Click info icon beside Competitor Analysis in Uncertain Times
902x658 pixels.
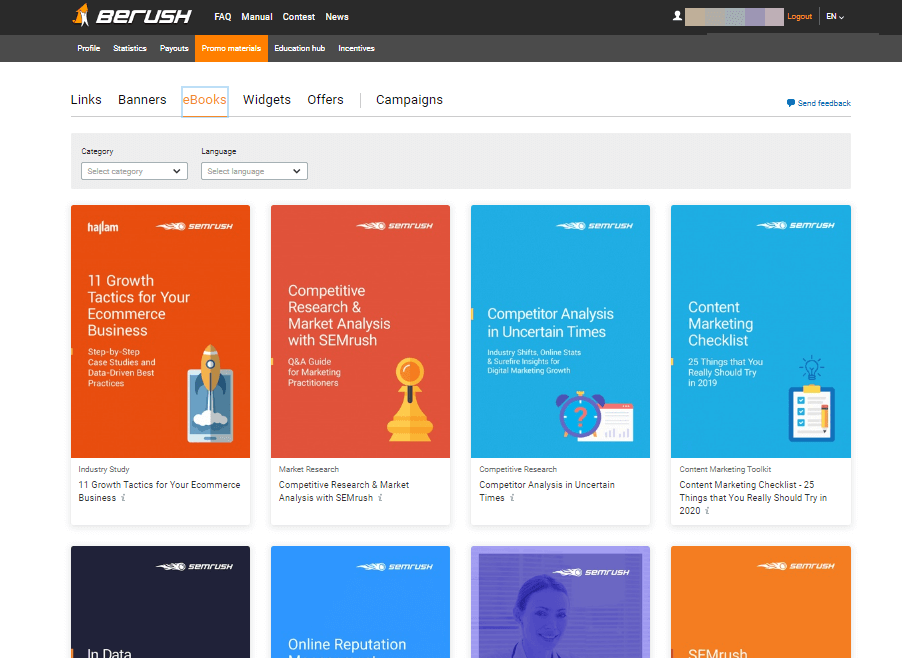pyautogui.click(x=512, y=498)
